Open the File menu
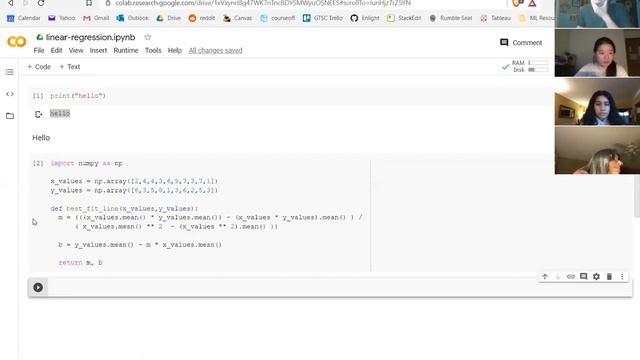 click(39, 51)
